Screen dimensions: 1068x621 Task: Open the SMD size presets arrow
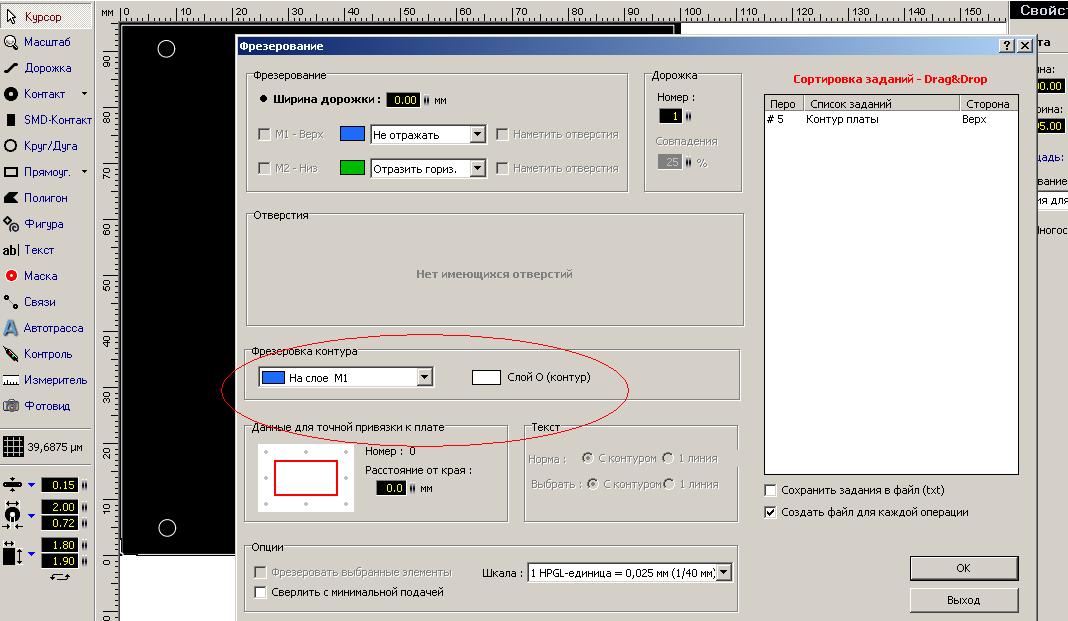pos(31,554)
